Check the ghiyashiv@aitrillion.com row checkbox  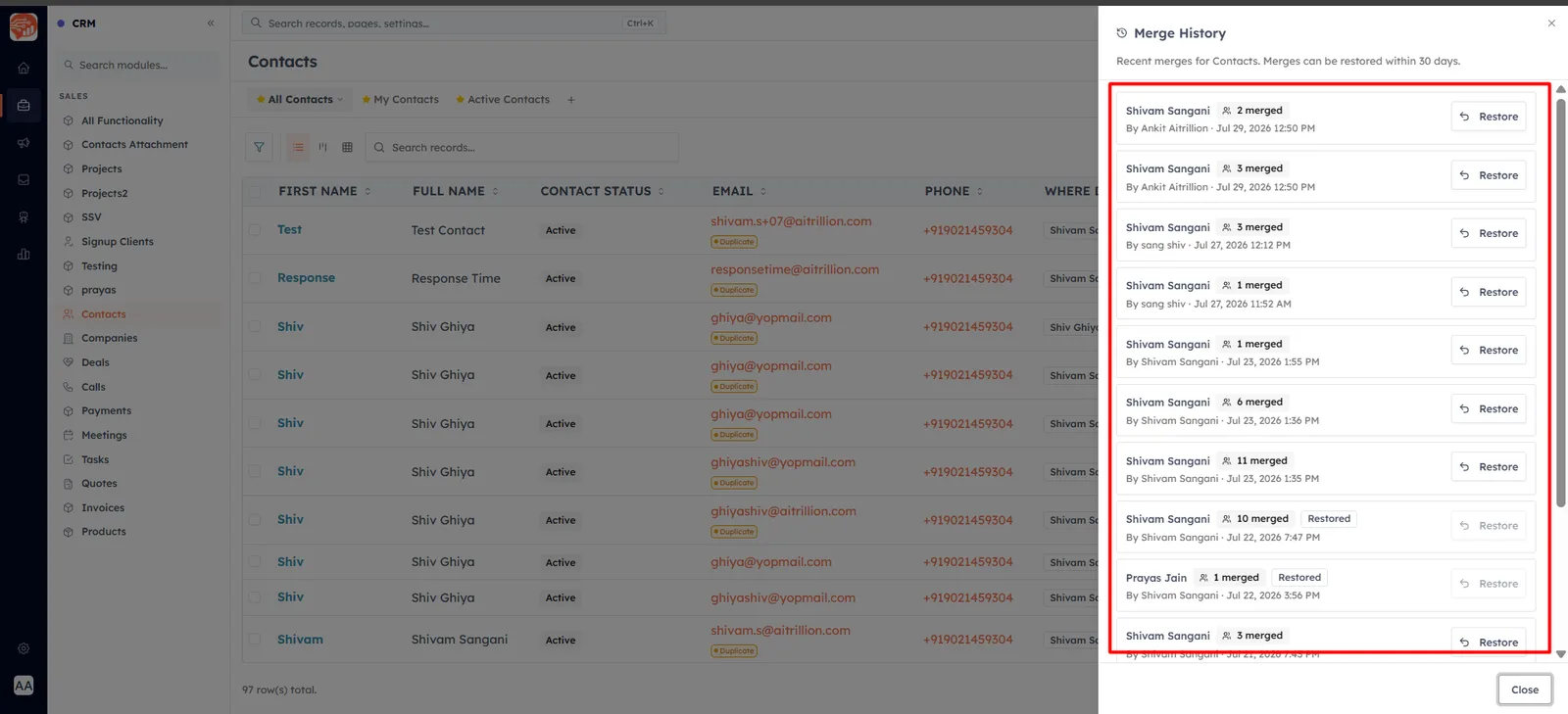[x=255, y=520]
